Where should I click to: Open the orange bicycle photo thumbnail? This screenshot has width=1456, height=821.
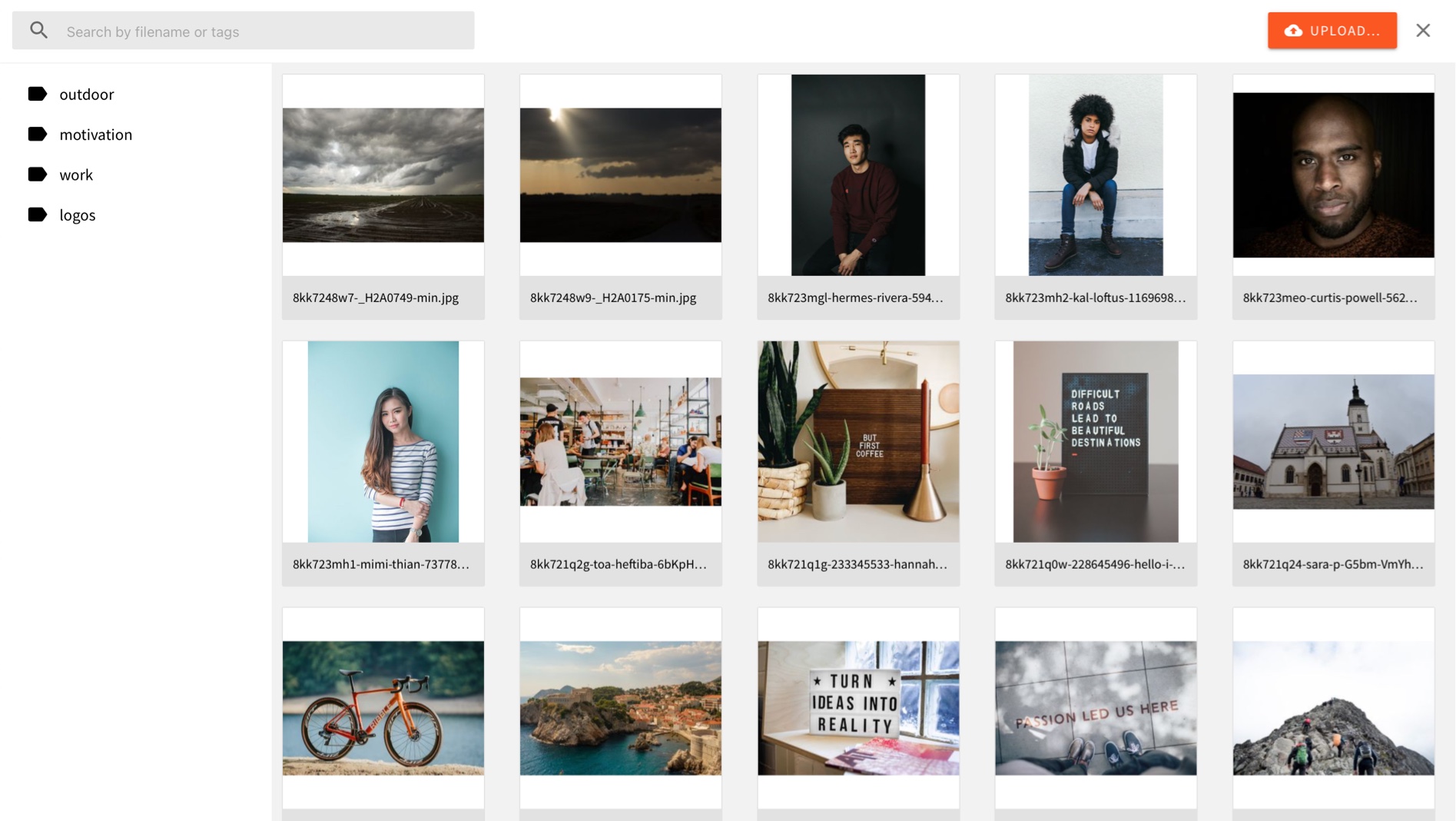coord(383,707)
